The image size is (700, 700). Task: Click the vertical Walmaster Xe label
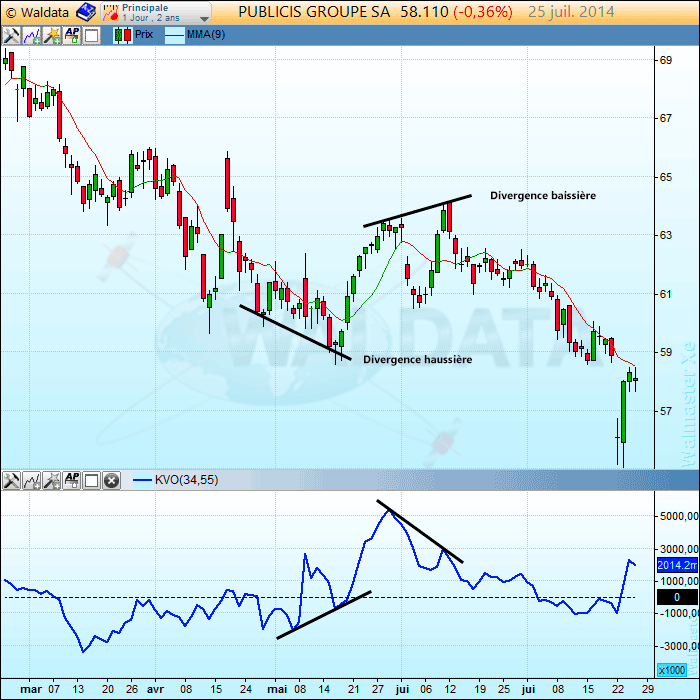coord(690,404)
